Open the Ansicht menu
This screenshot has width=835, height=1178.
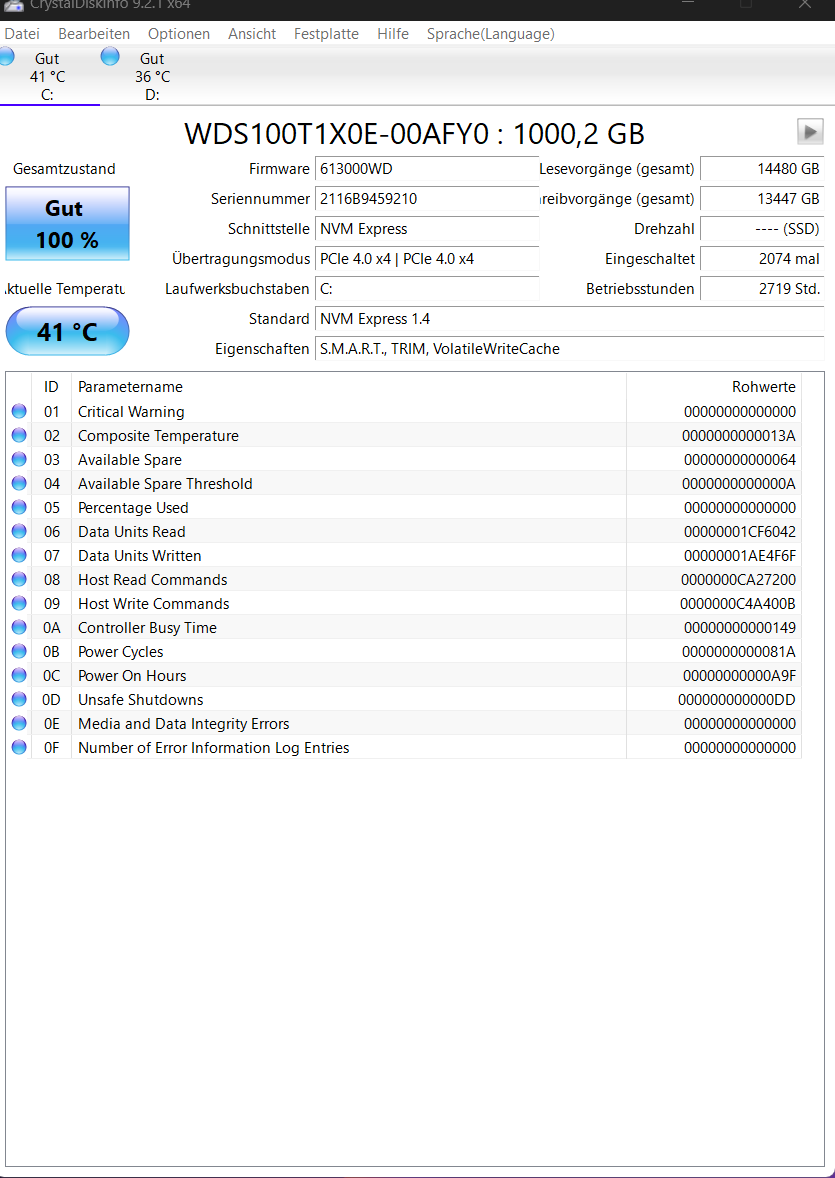click(x=252, y=34)
